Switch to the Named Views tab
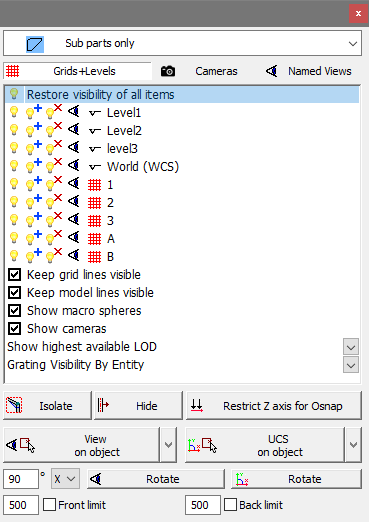Viewport: 369px width, 522px height. (309, 71)
